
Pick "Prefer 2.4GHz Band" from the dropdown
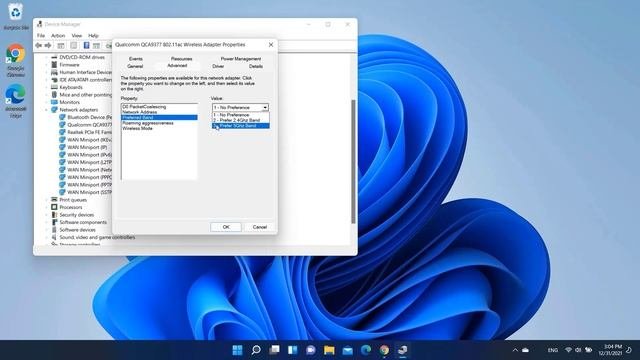(240, 120)
